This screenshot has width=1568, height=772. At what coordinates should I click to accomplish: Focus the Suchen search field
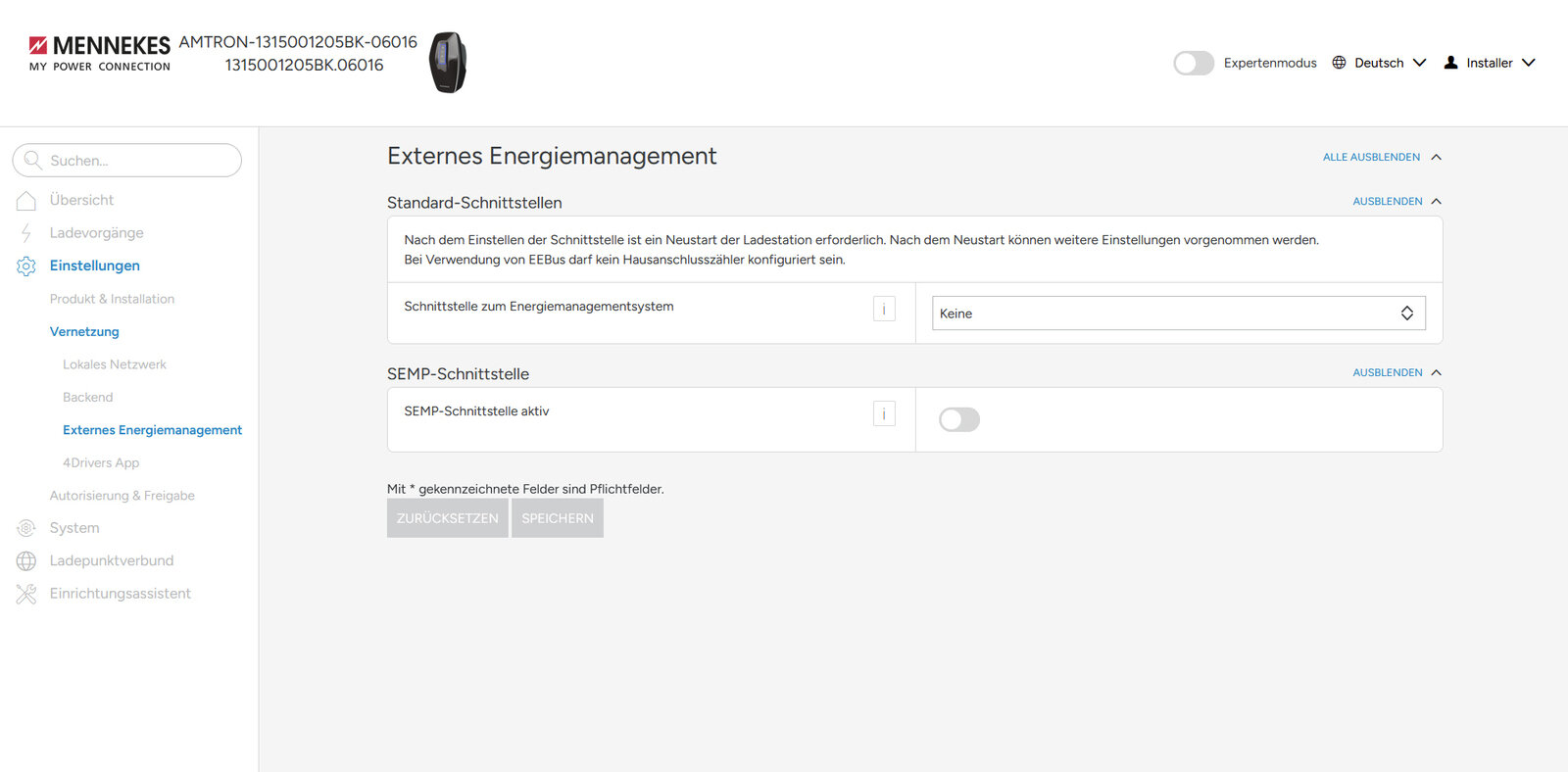(127, 160)
